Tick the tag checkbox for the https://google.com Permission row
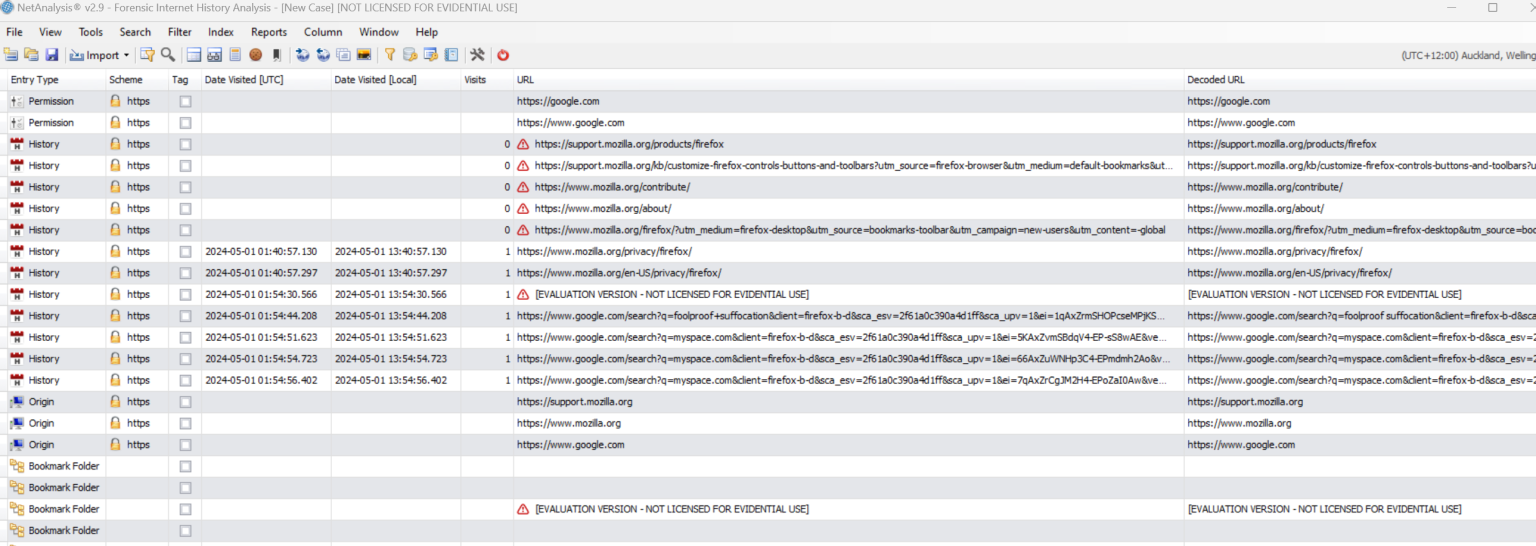Image resolution: width=1536 pixels, height=546 pixels. click(185, 101)
